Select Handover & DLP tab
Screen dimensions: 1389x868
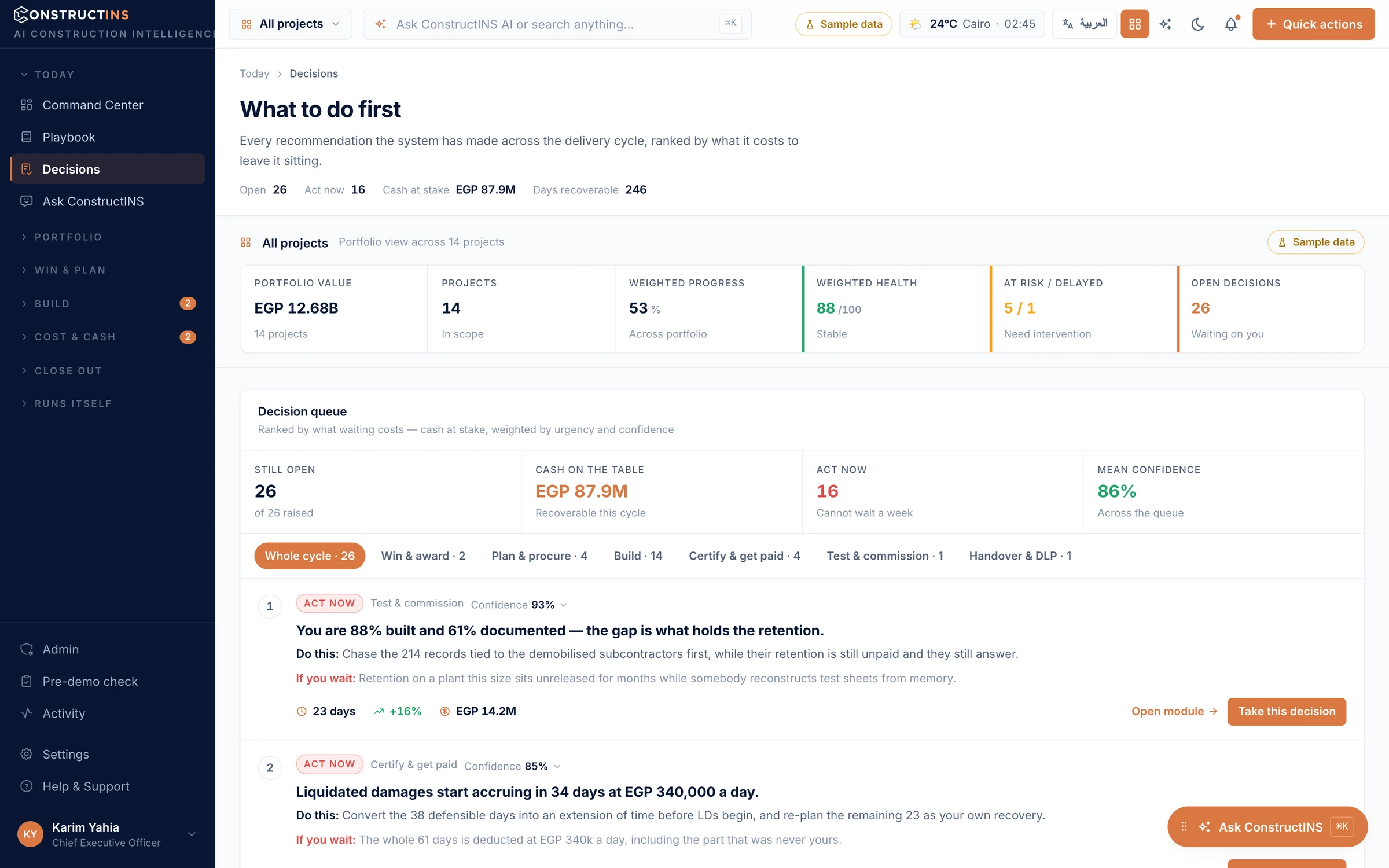coord(1020,556)
